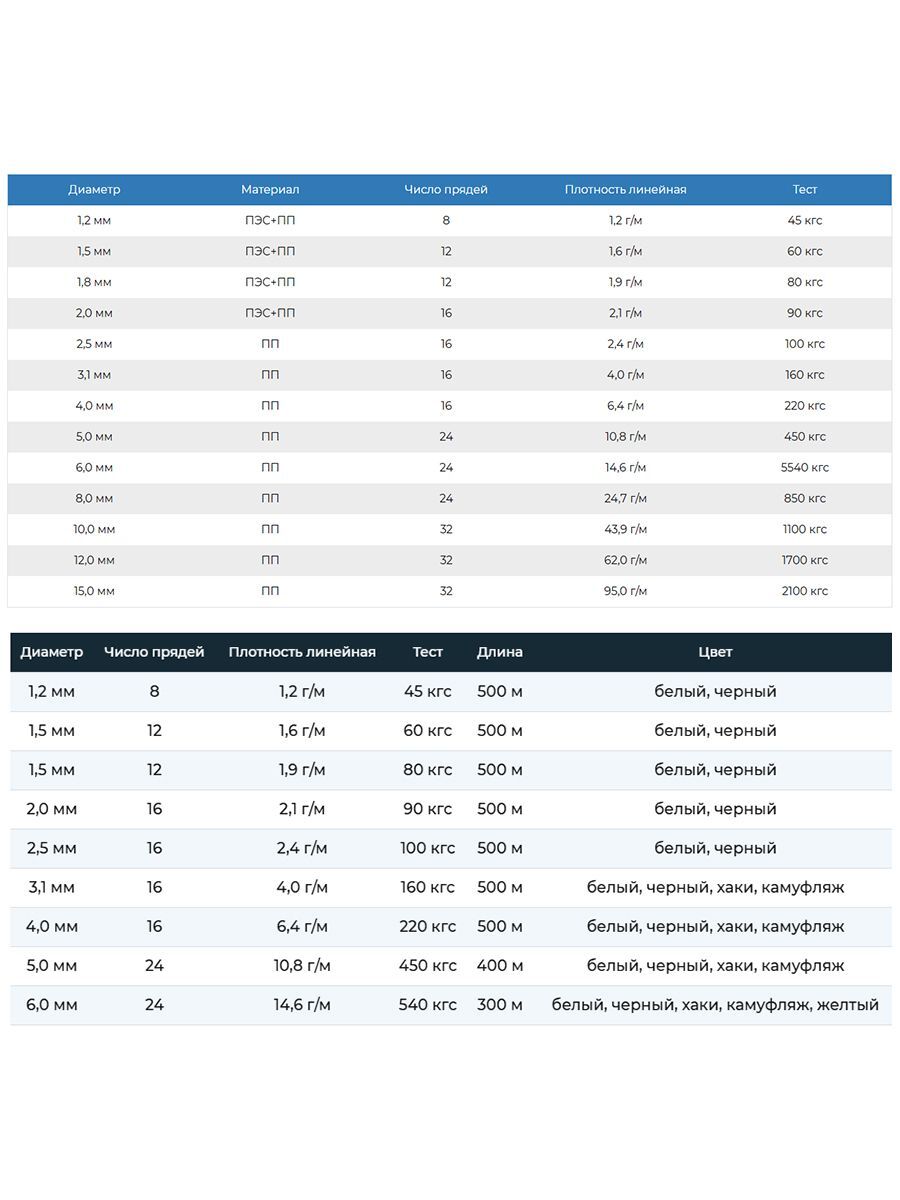
Task: Click the Материал column header
Action: [x=270, y=189]
